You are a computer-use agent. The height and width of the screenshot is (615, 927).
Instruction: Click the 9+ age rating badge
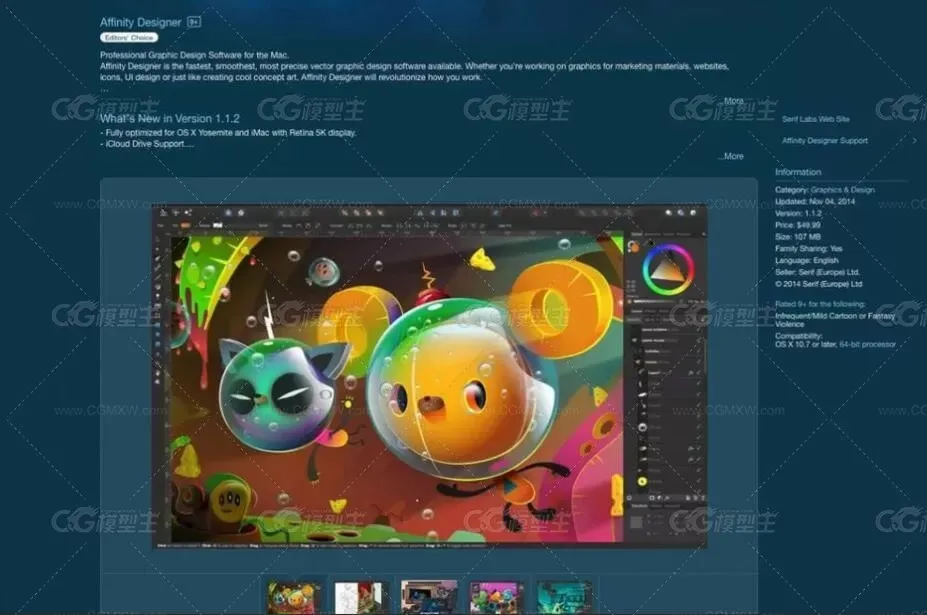tap(194, 22)
